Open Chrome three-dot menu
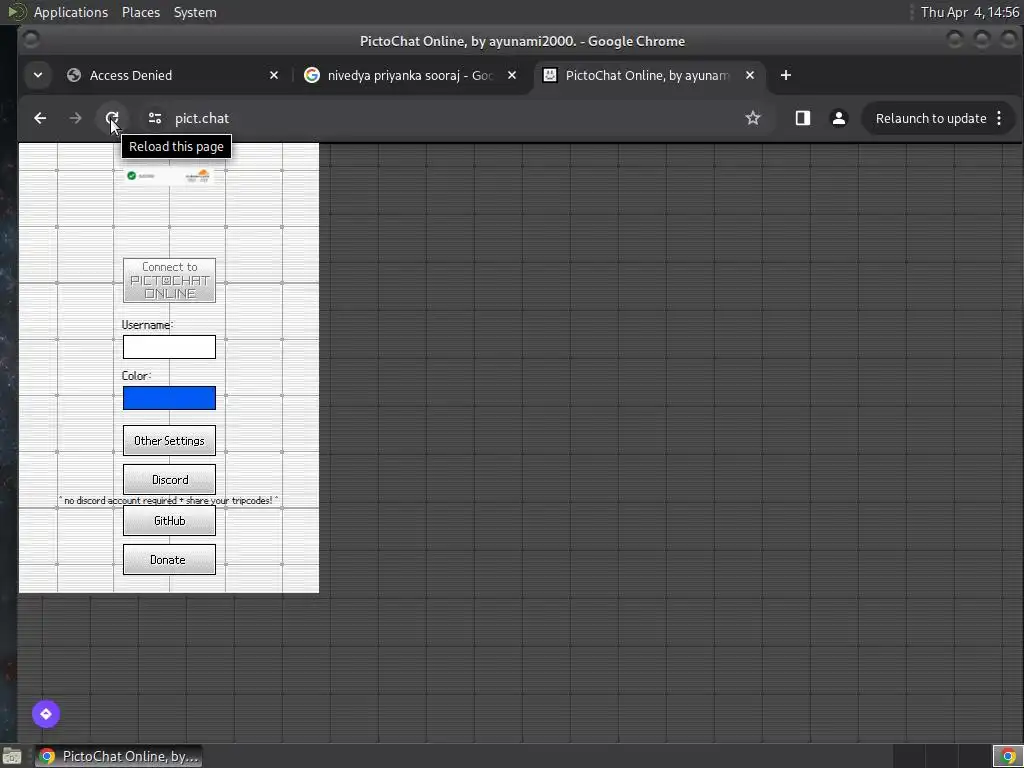 tap(999, 118)
